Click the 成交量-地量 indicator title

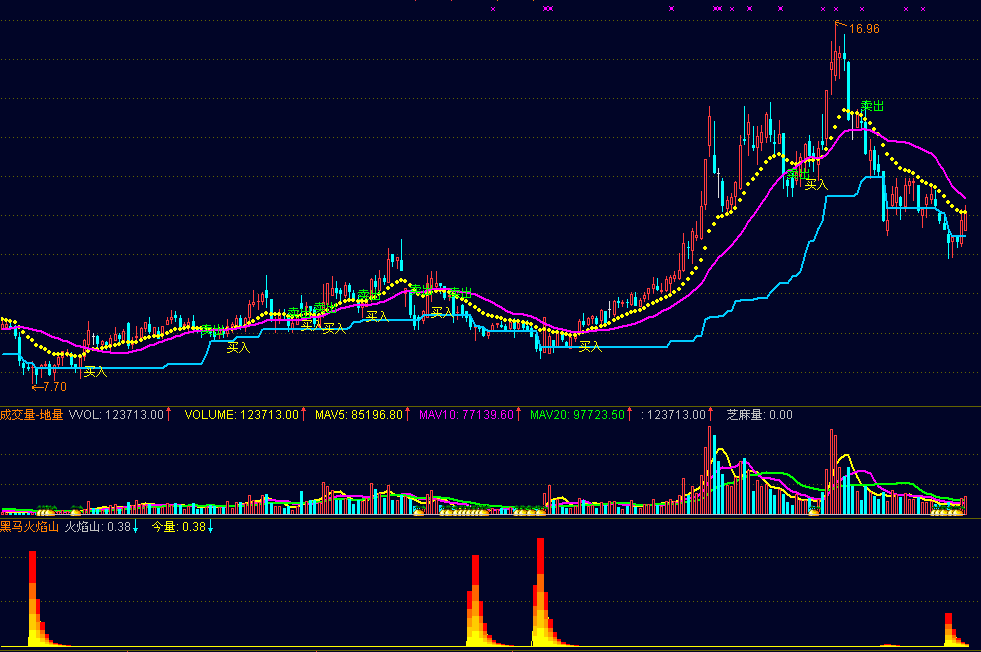pos(31,415)
